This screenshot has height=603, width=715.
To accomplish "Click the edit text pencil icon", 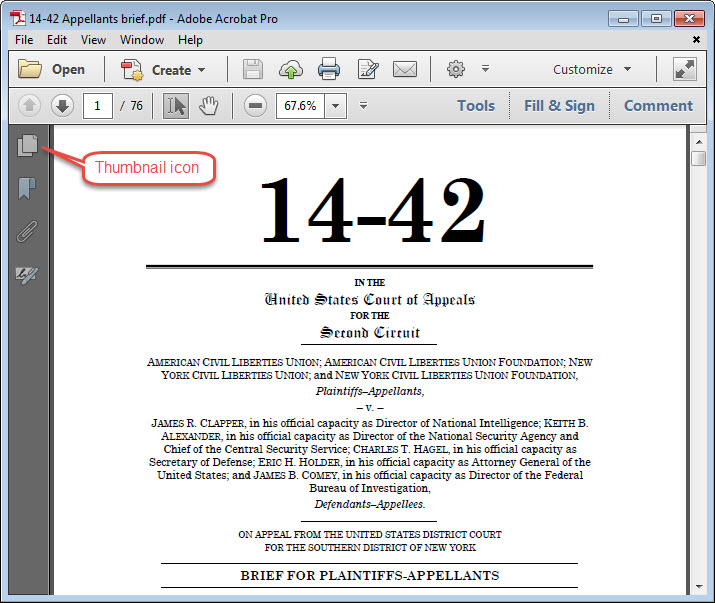I will [367, 69].
